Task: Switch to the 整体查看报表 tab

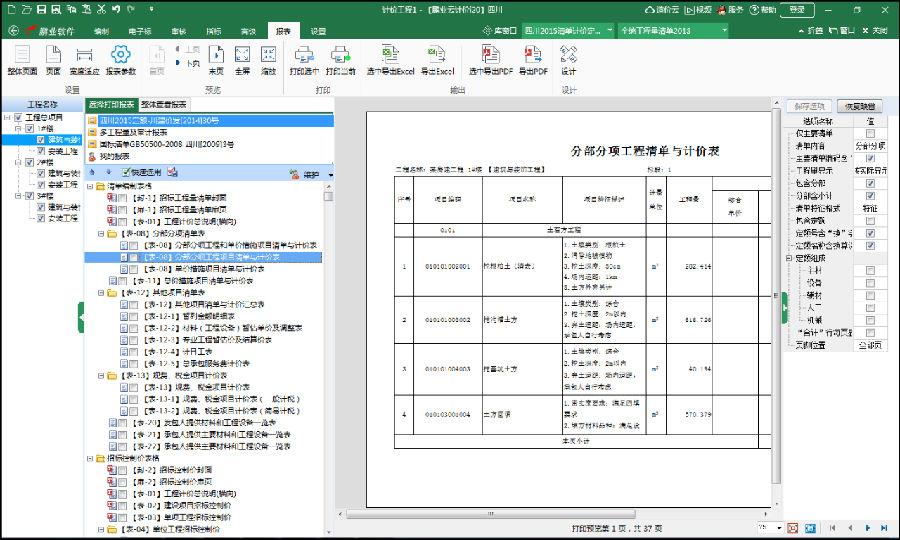Action: 164,104
